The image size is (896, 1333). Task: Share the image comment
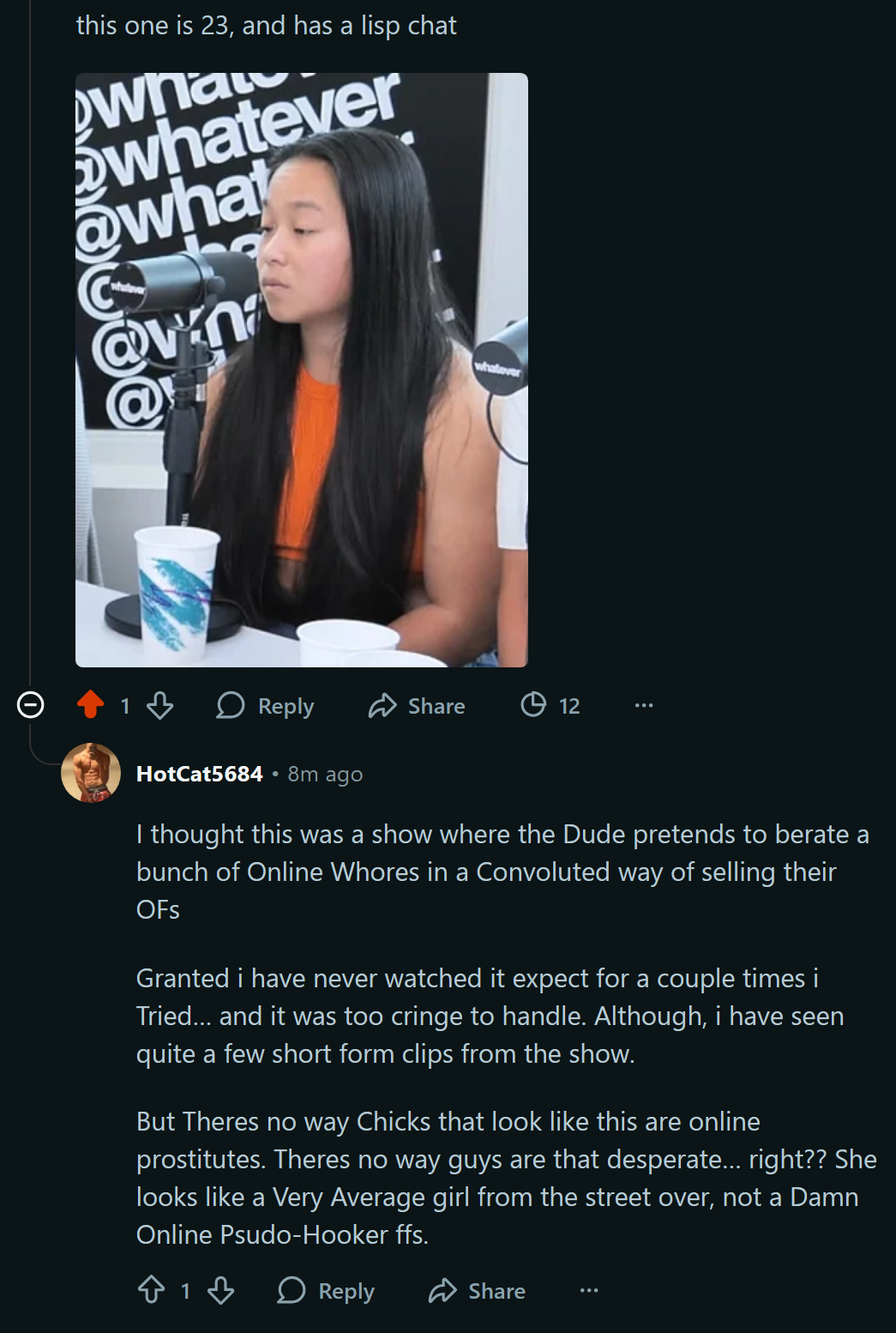click(x=417, y=705)
